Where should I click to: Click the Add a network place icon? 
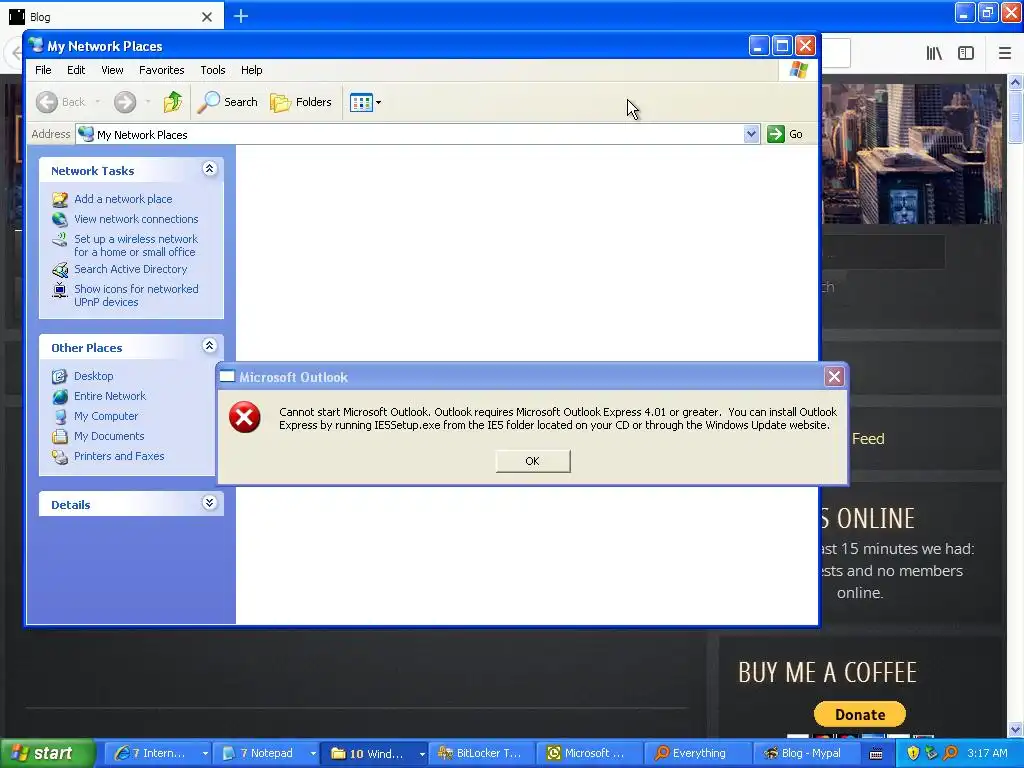[59, 199]
